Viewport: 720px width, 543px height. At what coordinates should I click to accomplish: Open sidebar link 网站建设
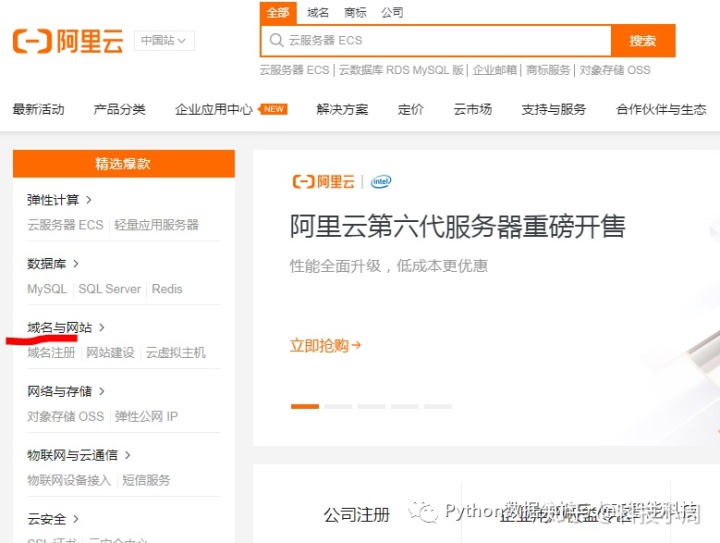(x=110, y=353)
